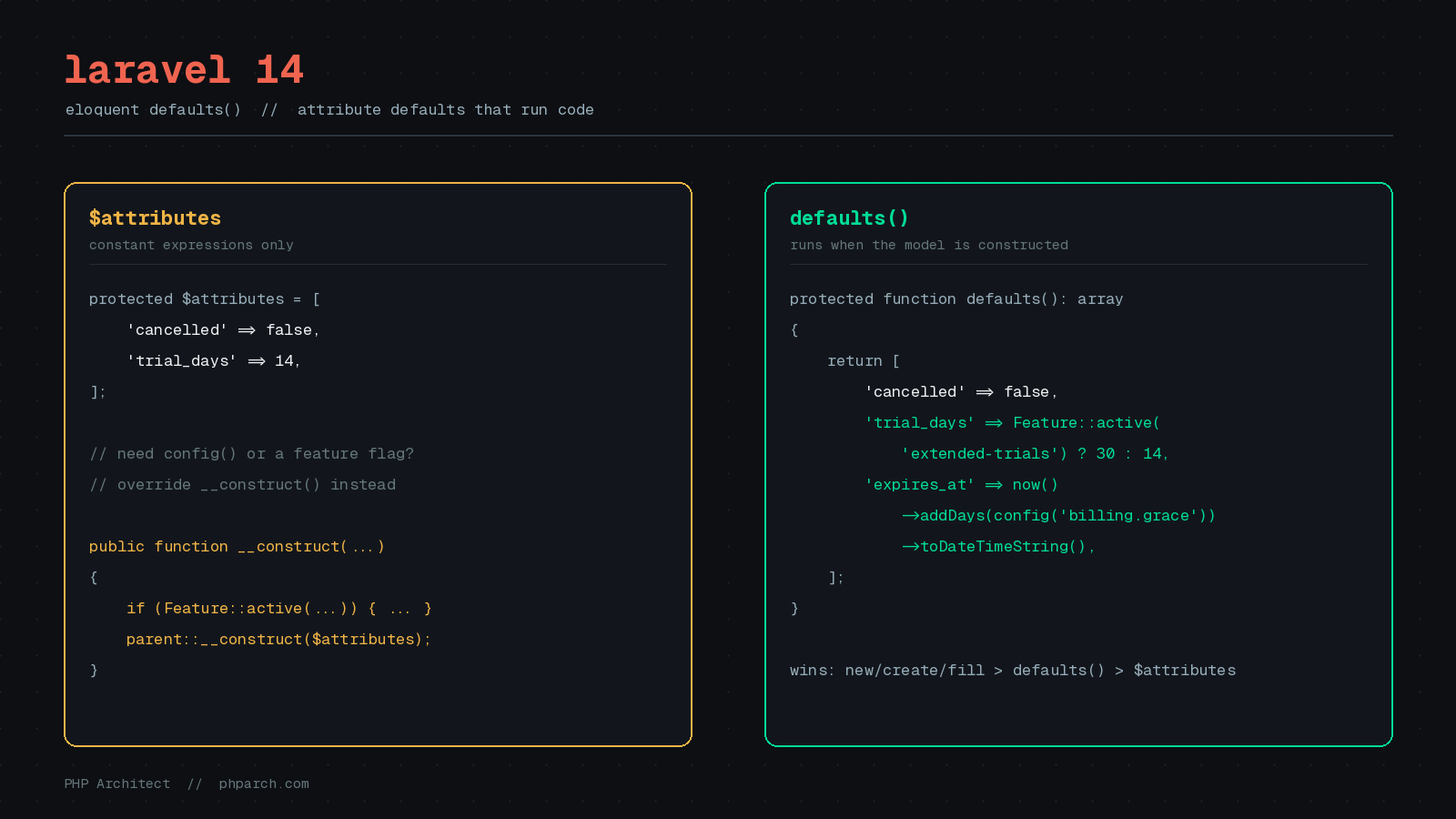Click the right panel "'cancelled' => false," line
1456x819 pixels.
[x=961, y=392]
